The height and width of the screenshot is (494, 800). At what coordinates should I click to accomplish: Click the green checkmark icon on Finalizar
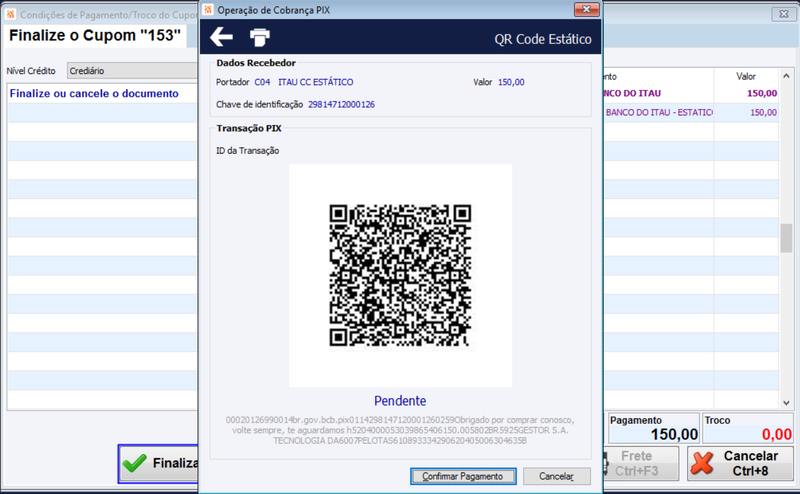click(x=135, y=463)
